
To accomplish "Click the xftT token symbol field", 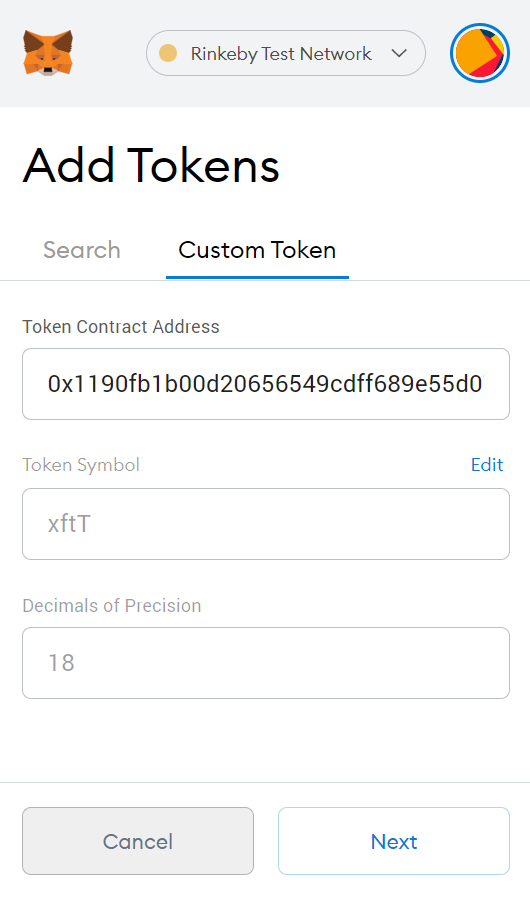I will (266, 524).
